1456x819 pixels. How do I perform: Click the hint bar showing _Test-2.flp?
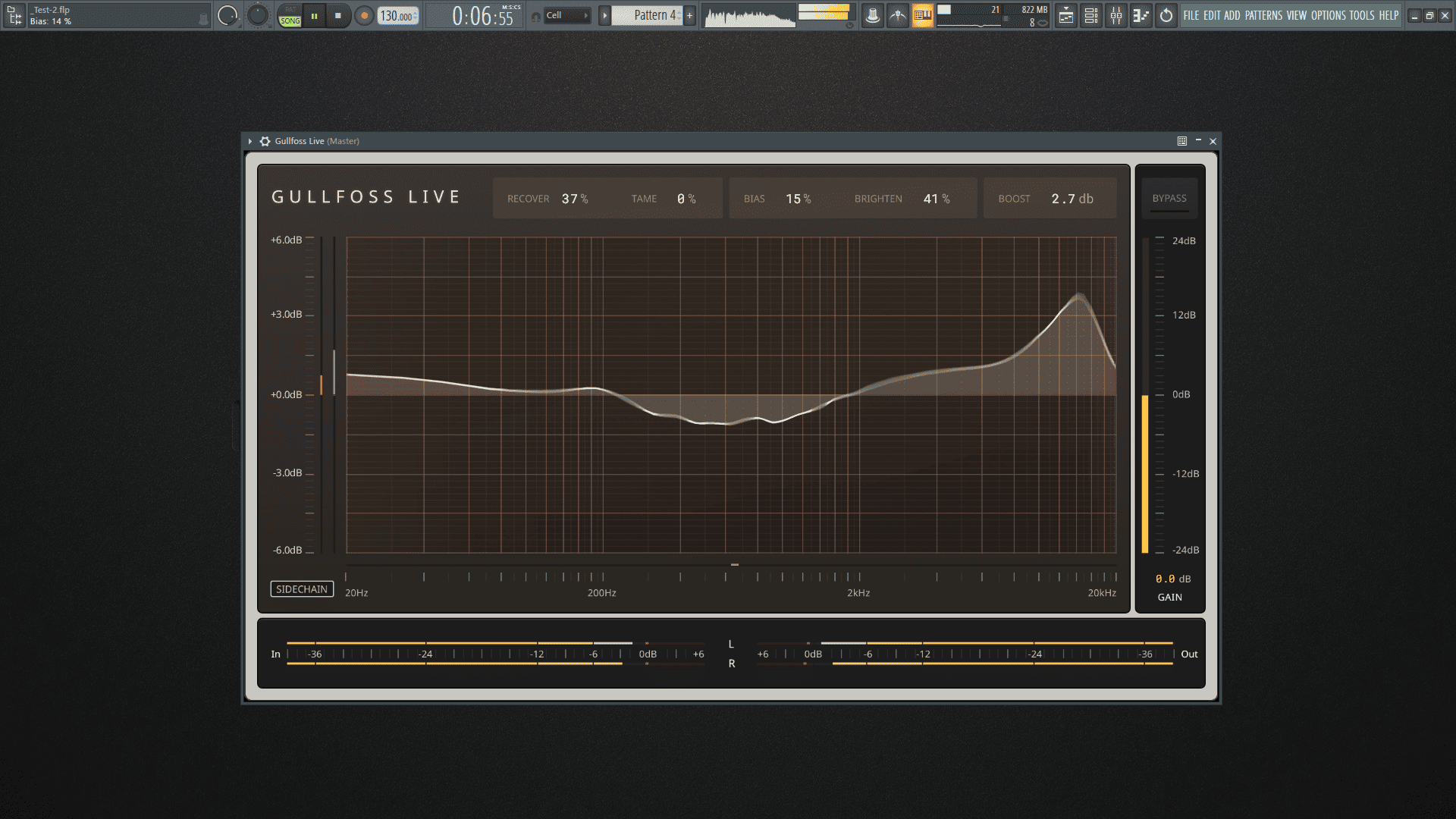(x=119, y=15)
